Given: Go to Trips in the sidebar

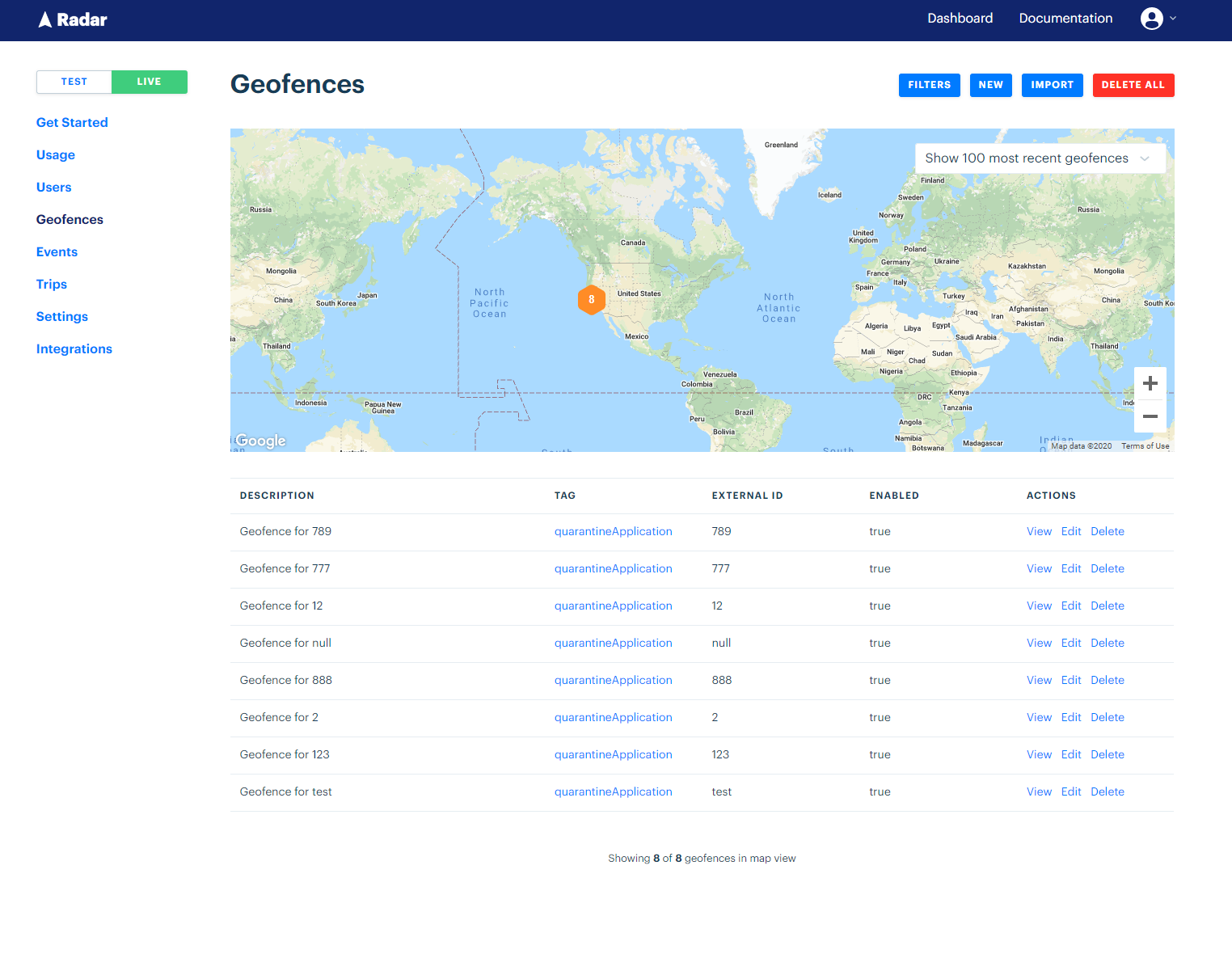Looking at the screenshot, I should tap(52, 285).
